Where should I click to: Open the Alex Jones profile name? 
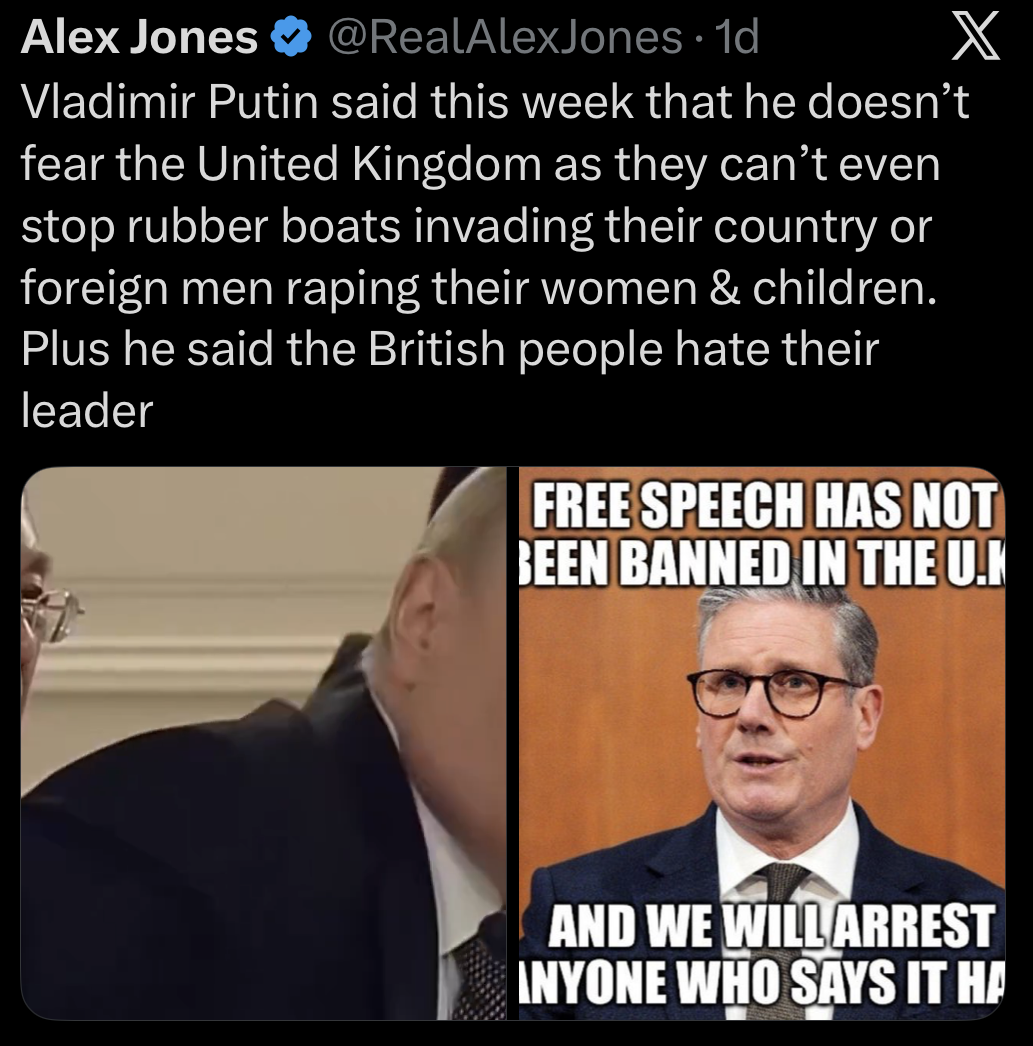[139, 37]
